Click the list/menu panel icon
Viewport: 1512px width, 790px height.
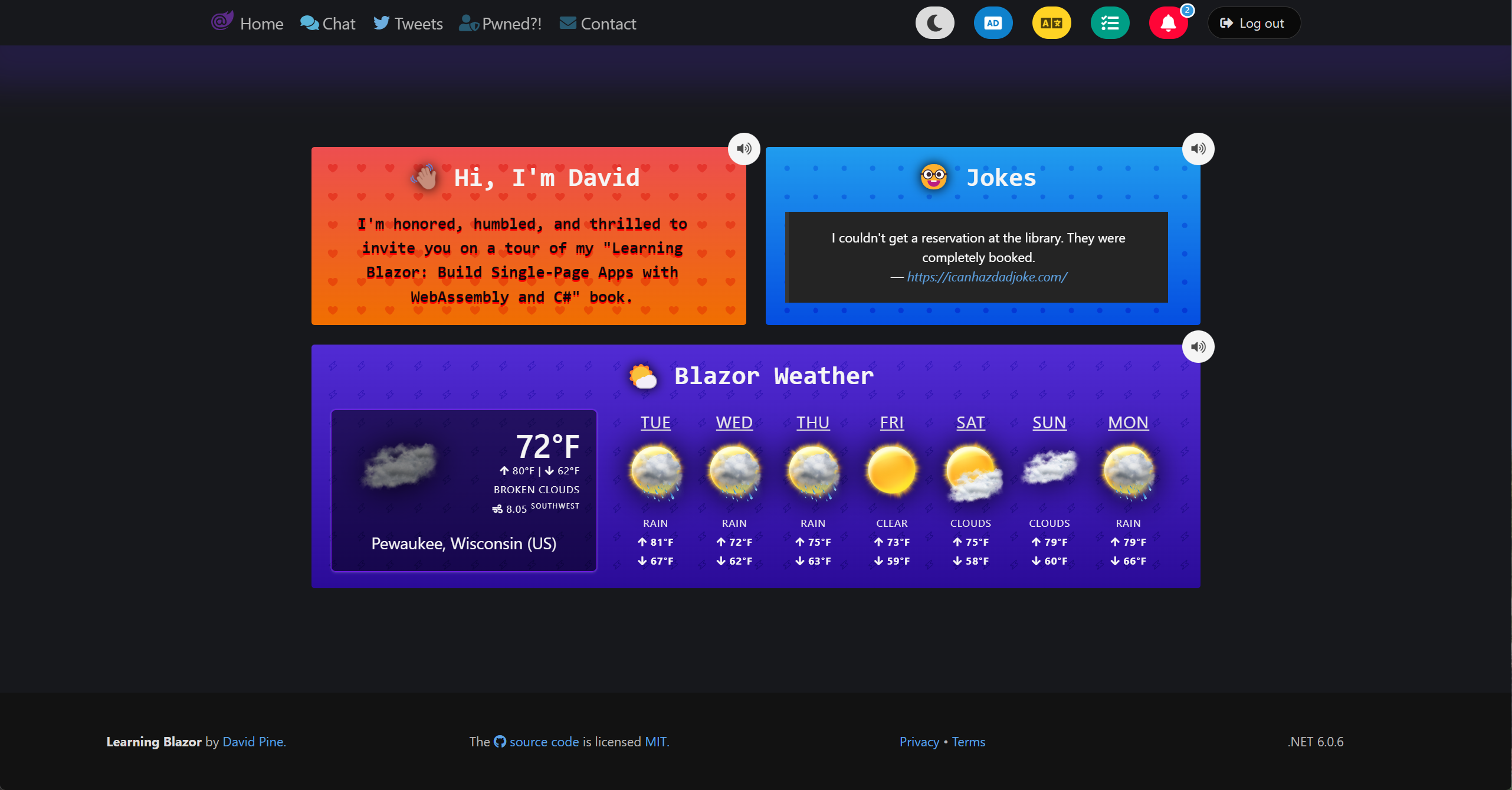(x=1109, y=22)
